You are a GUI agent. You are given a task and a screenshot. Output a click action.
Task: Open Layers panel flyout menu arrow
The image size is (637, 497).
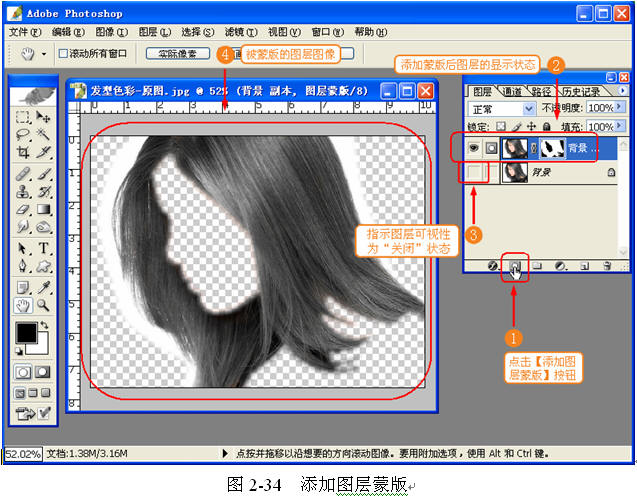(x=622, y=90)
